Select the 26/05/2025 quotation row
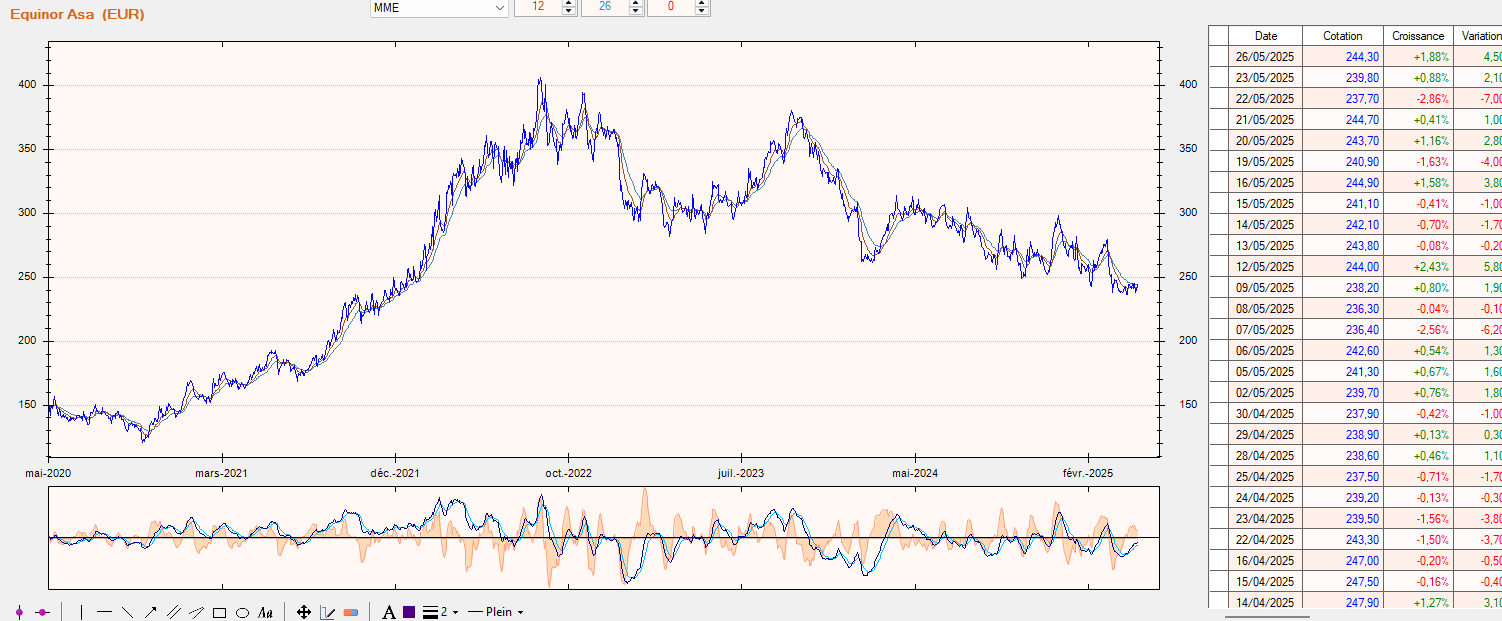This screenshot has height=621, width=1502. 1342,57
